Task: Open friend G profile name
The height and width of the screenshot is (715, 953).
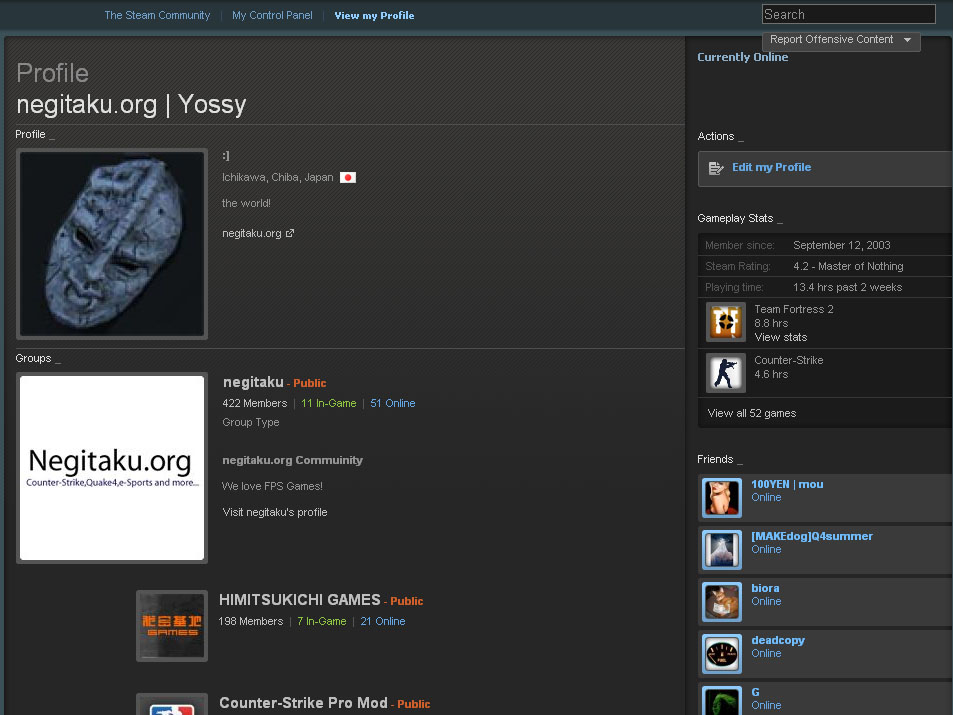Action: point(755,692)
